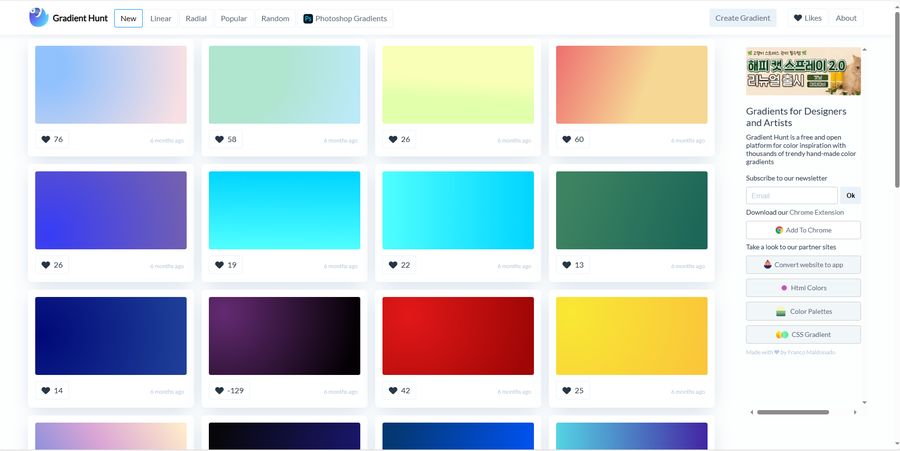900x451 pixels.
Task: Like the gradient with 58 likes
Action: 226,139
